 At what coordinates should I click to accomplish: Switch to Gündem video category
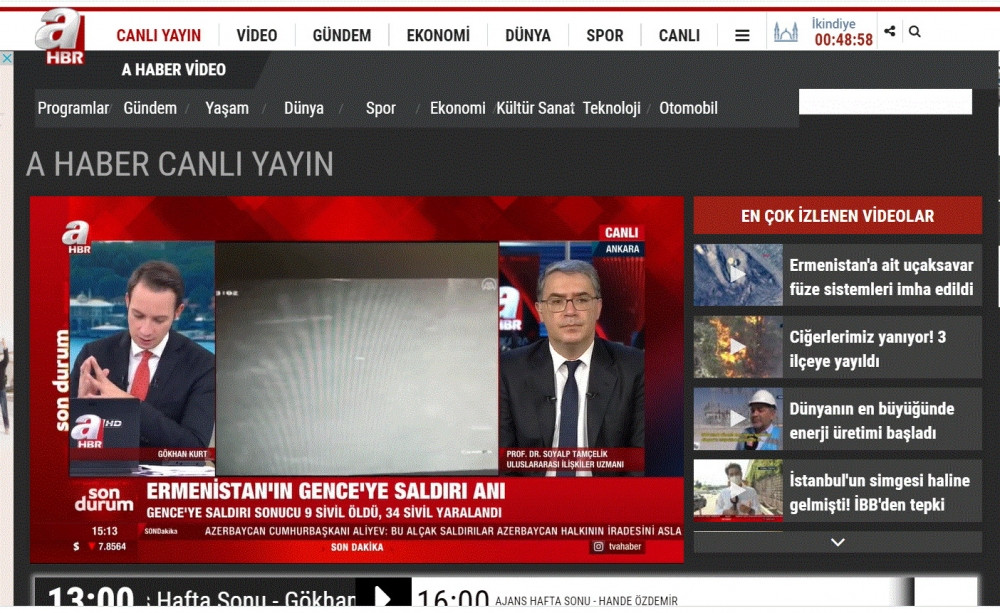(x=150, y=108)
